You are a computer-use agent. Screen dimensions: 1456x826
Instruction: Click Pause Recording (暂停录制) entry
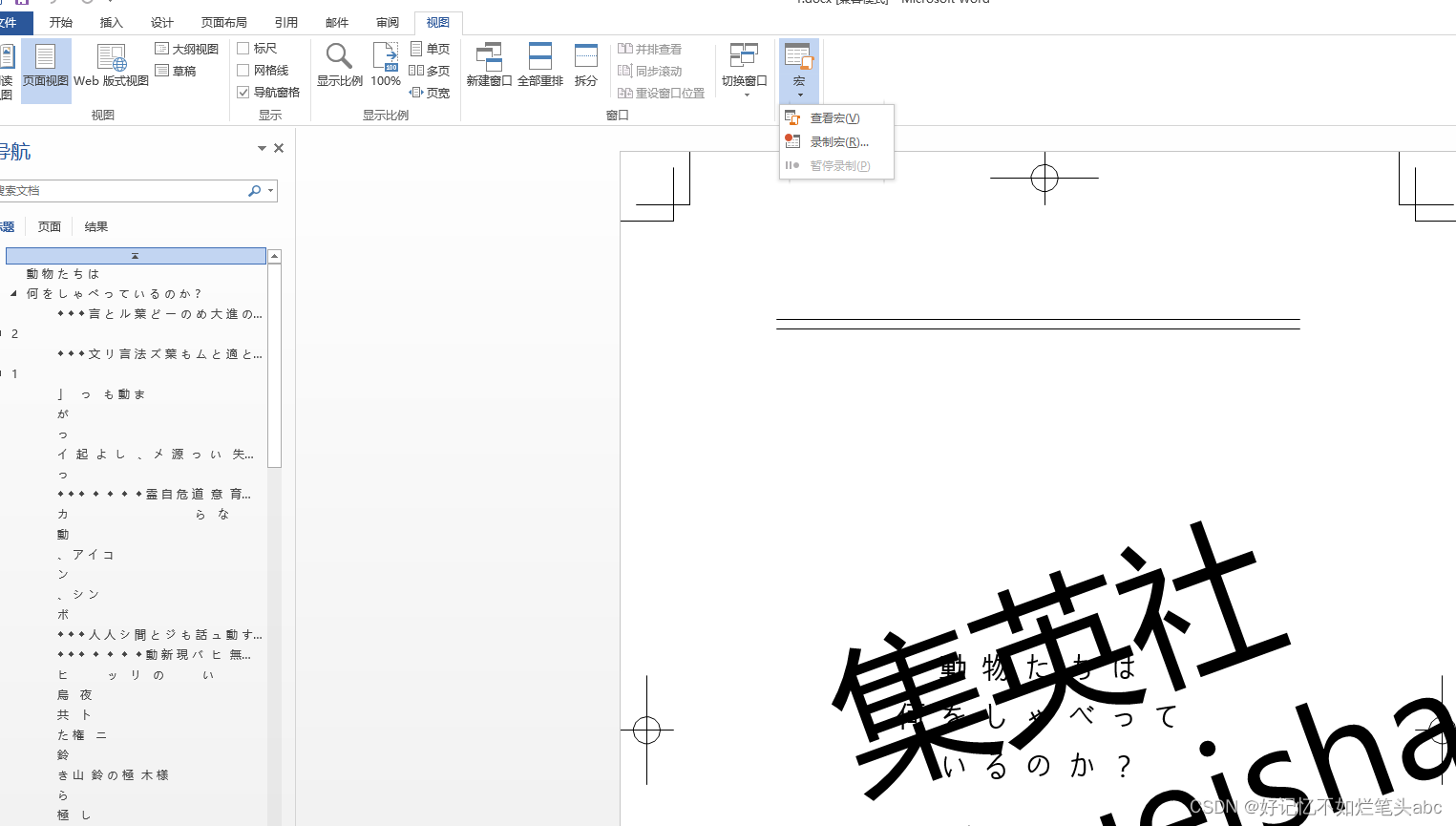tap(837, 165)
